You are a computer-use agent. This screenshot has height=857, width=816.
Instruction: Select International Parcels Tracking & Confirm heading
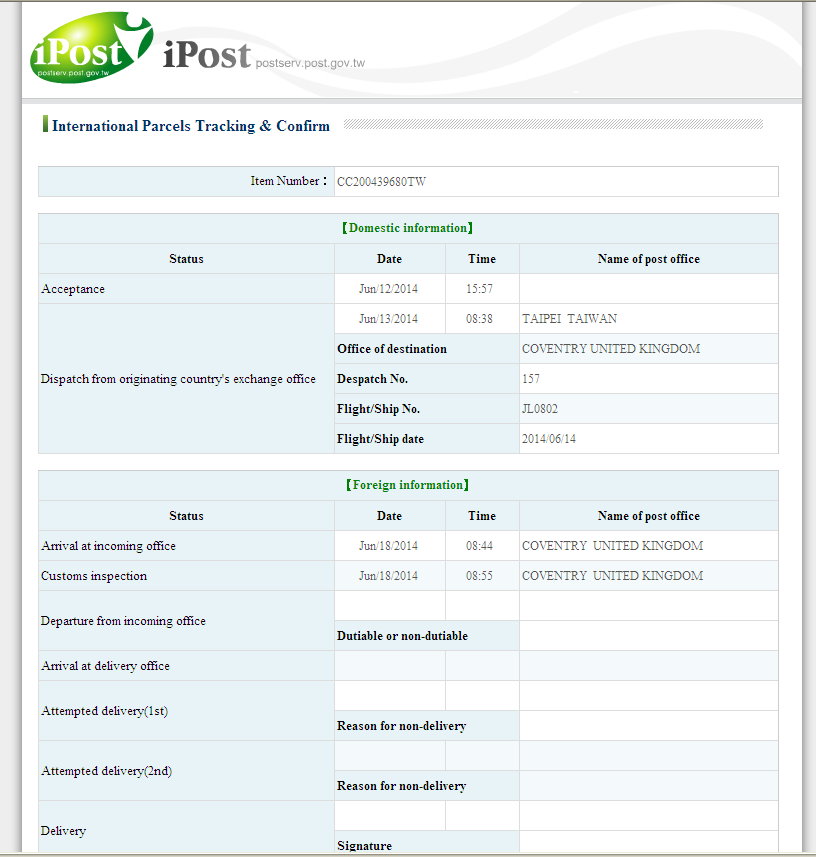(190, 126)
